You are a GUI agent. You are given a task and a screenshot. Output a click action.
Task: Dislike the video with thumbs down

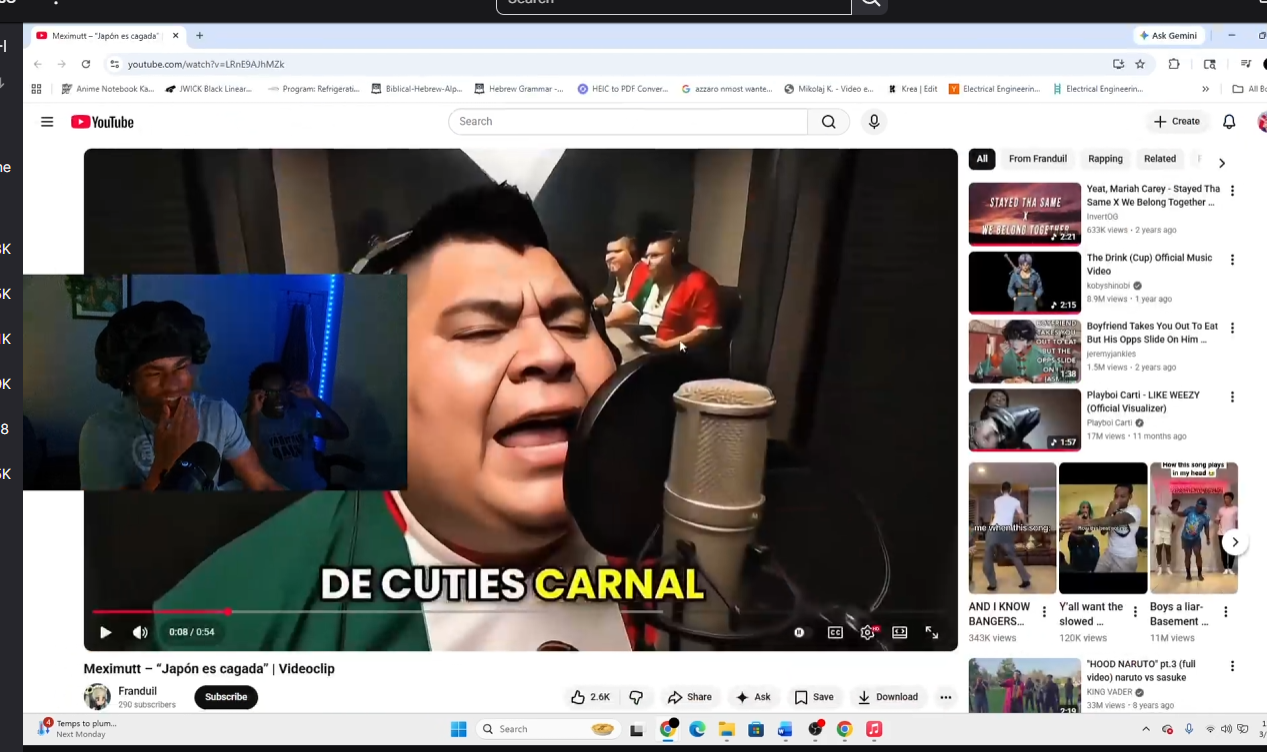[x=636, y=697]
